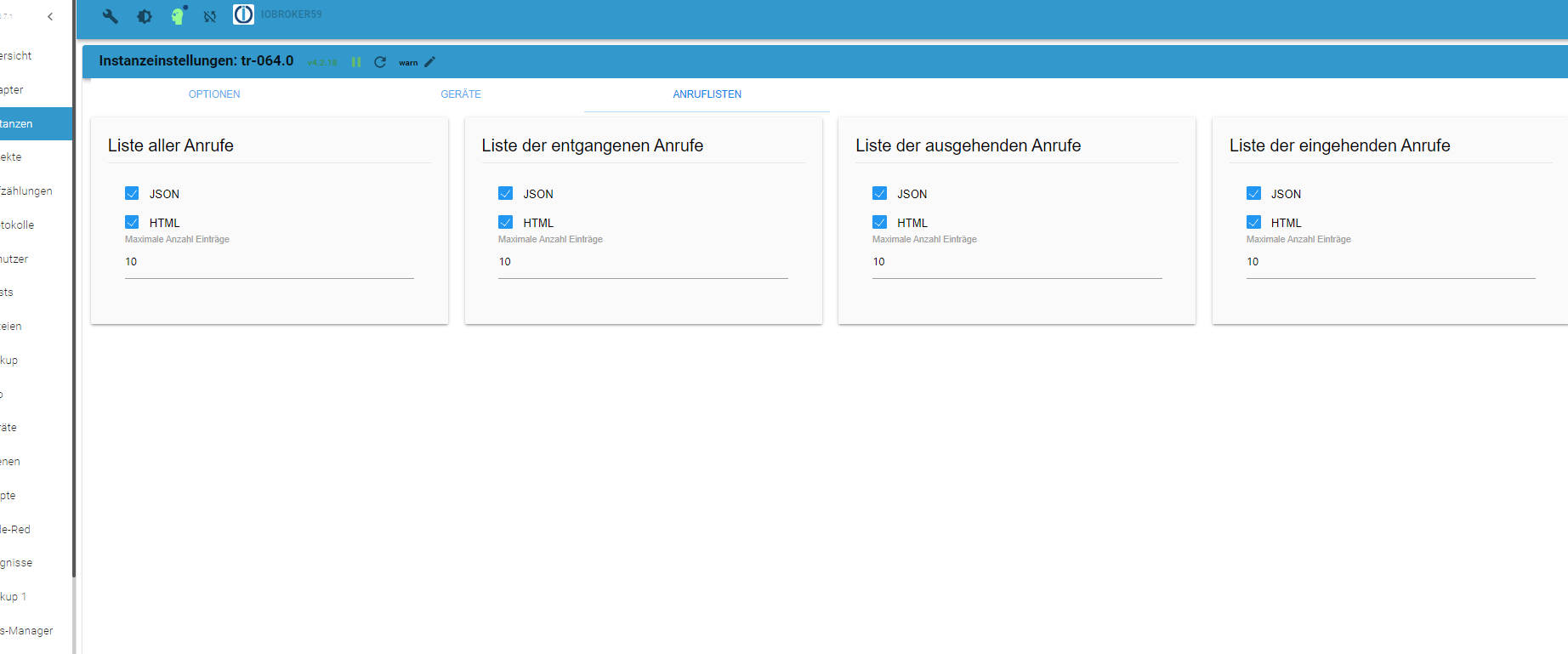This screenshot has height=654, width=1568.
Task: Toggle HTML for eingehende Anrufe list
Action: point(1254,223)
